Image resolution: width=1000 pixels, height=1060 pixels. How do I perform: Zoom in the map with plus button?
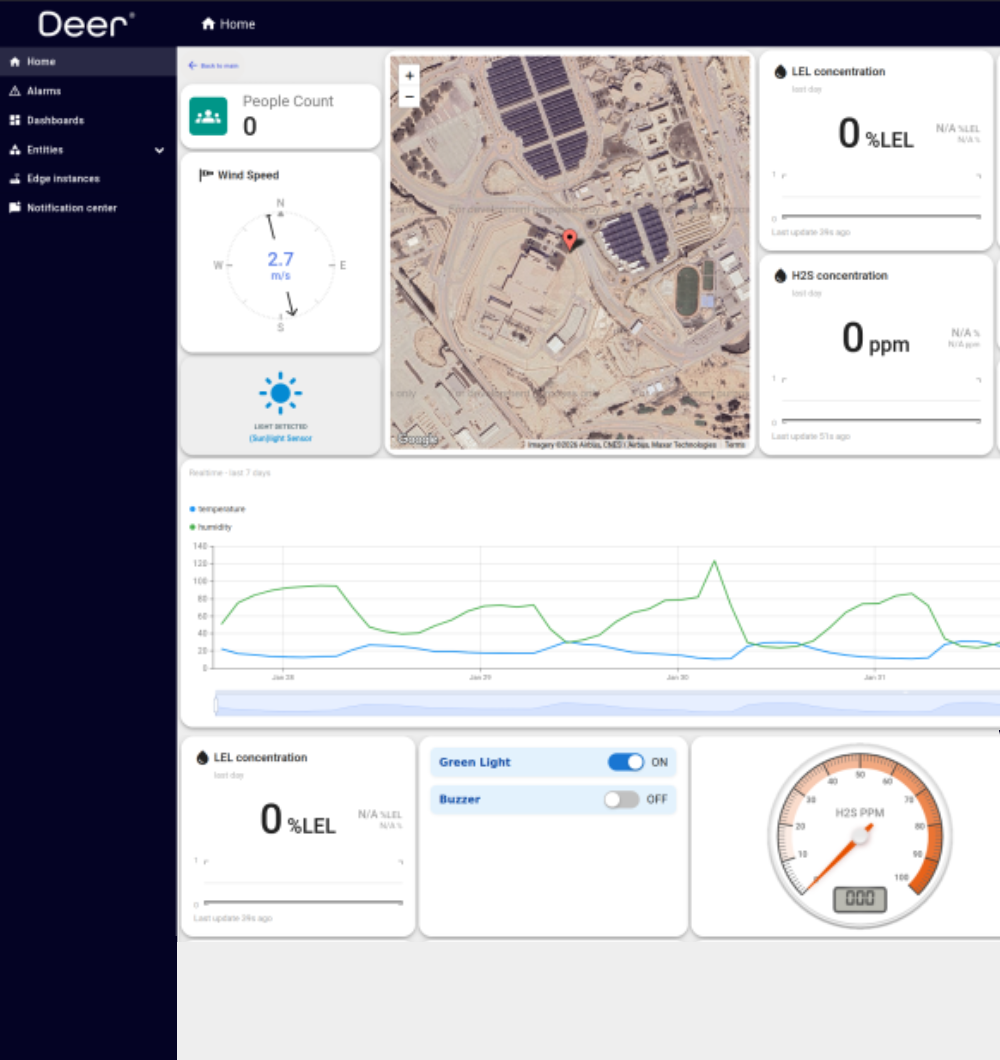409,76
